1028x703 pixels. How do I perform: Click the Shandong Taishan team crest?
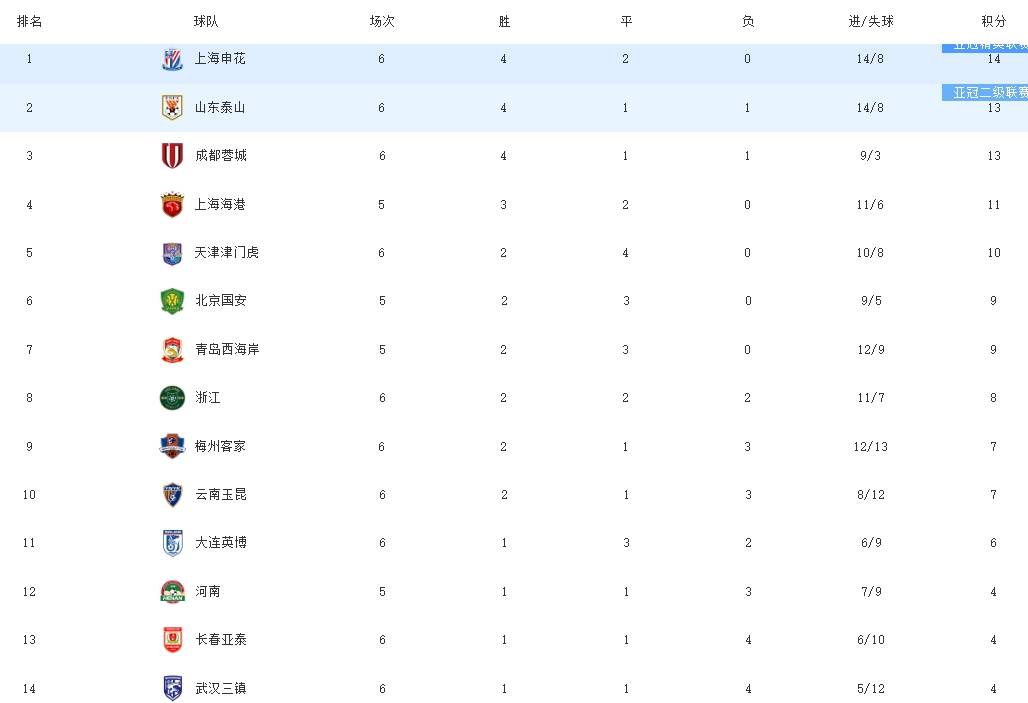tap(172, 108)
